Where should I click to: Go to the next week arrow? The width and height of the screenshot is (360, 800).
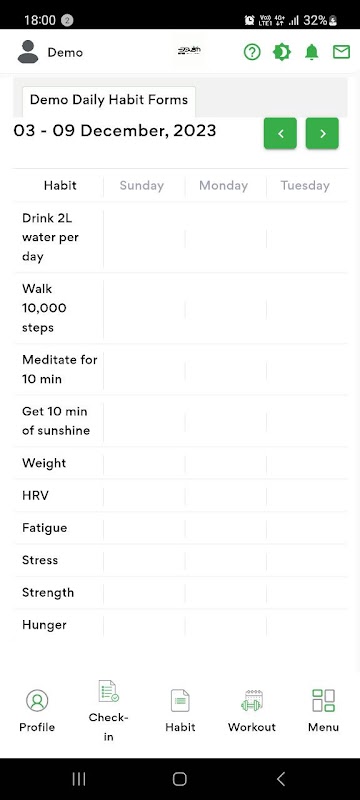click(322, 133)
